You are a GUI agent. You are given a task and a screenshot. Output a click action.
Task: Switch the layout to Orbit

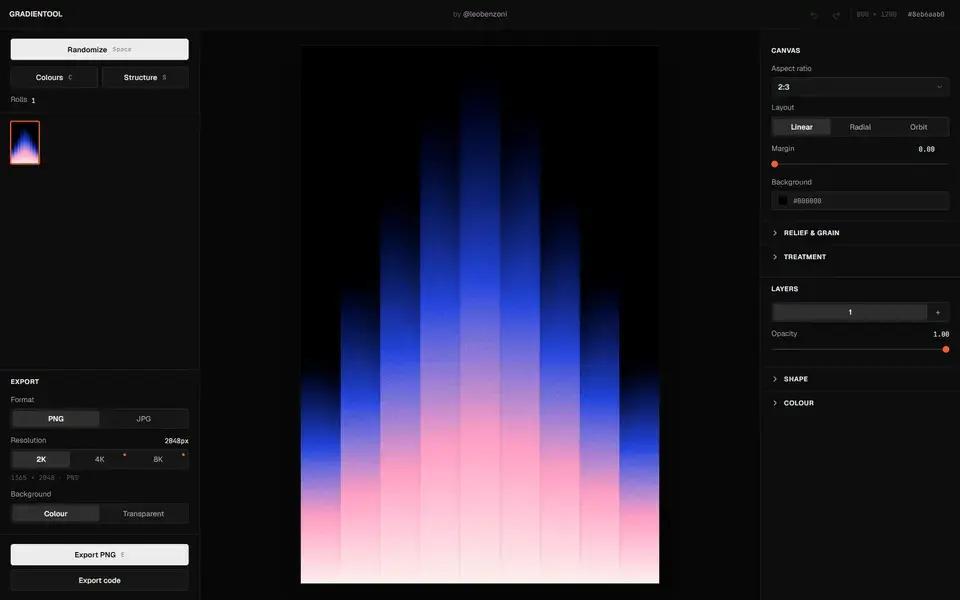[x=918, y=127]
